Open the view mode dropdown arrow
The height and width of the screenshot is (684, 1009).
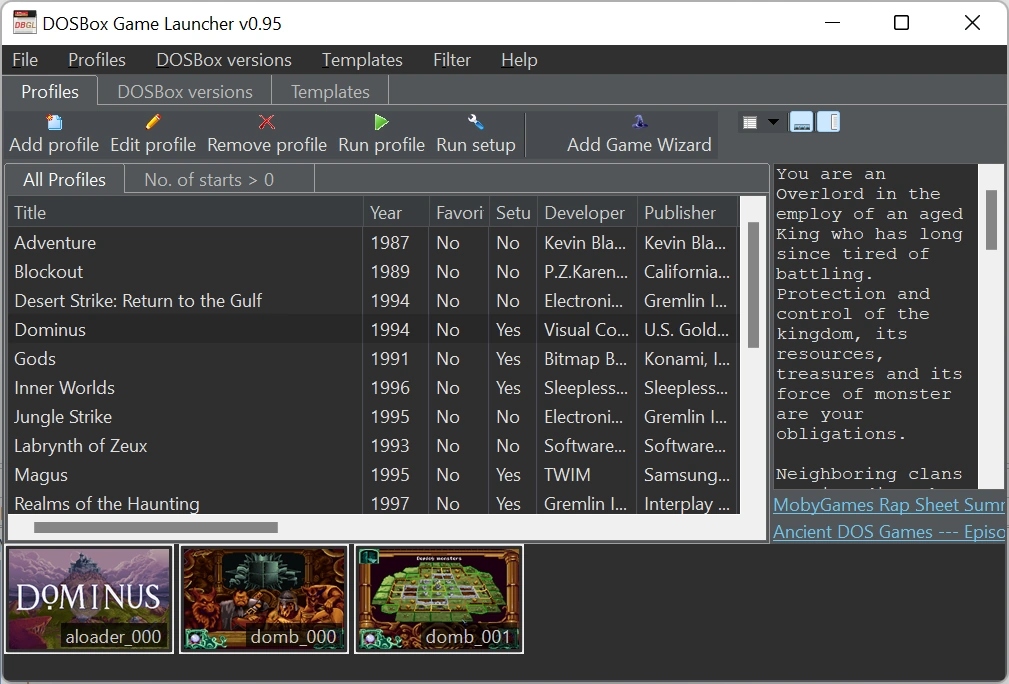click(773, 123)
